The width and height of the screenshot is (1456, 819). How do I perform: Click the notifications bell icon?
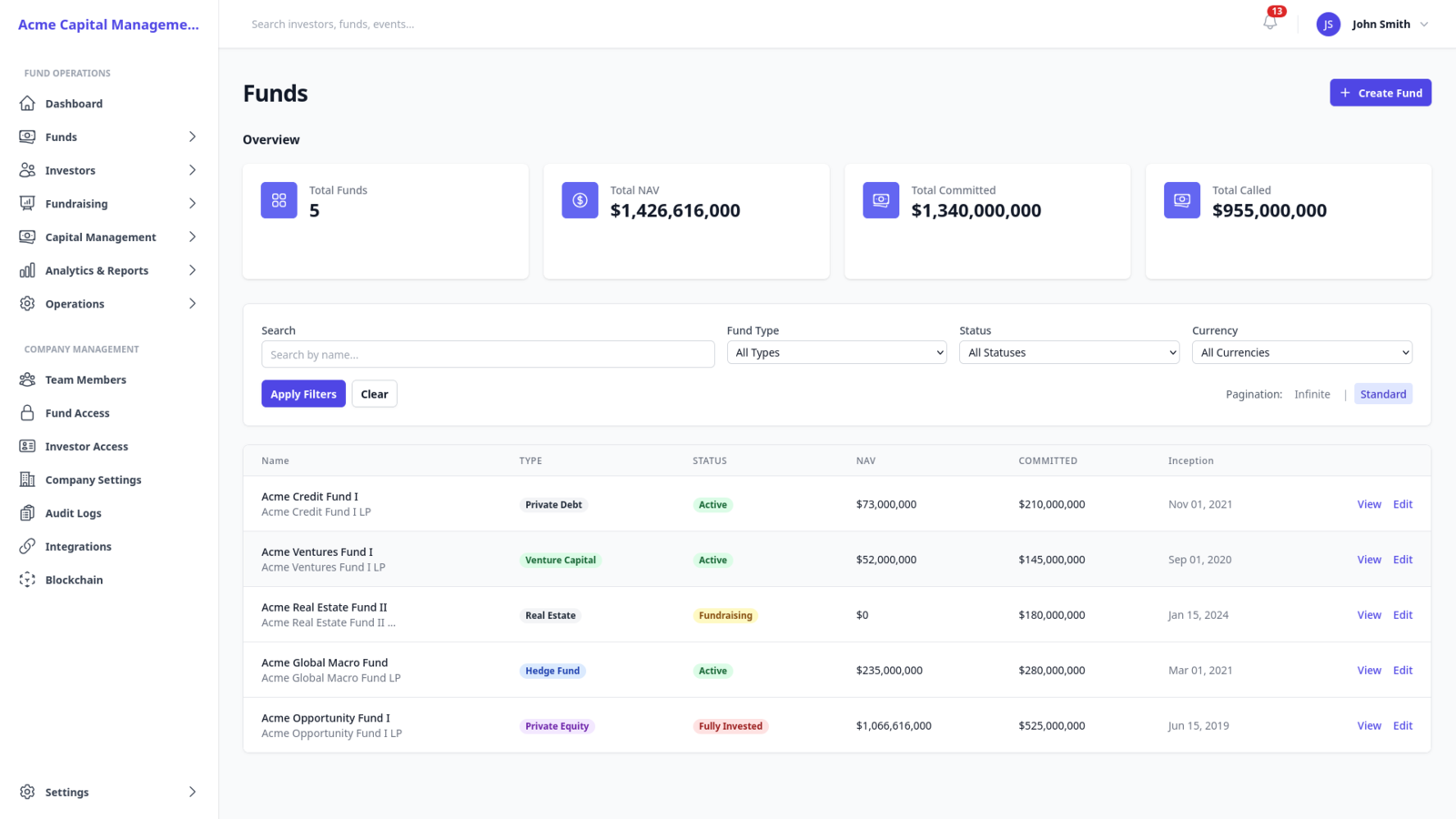[x=1270, y=24]
